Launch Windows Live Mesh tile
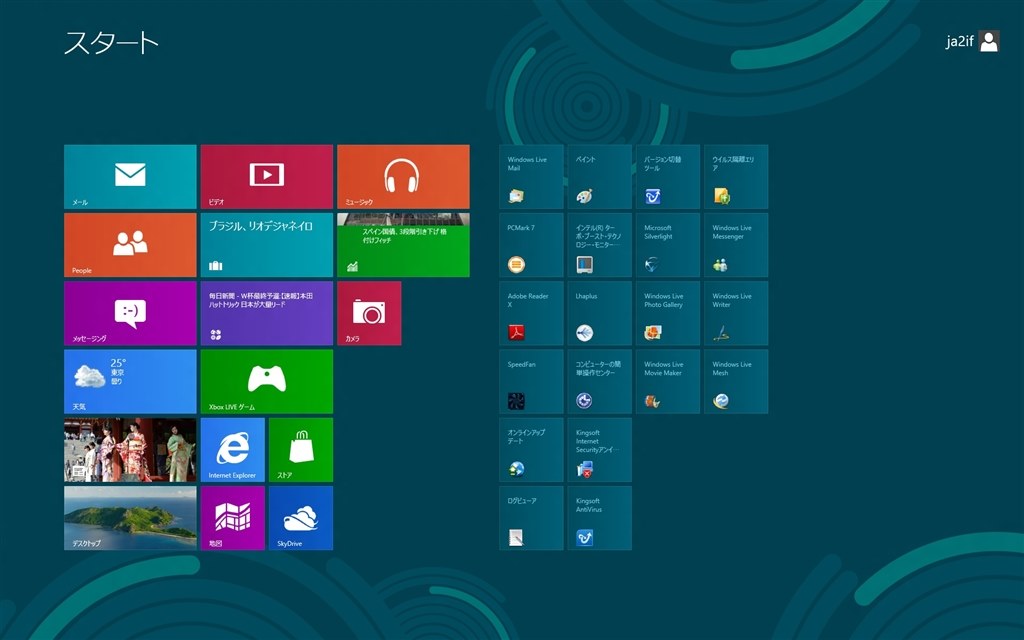Image resolution: width=1024 pixels, height=640 pixels. tap(736, 381)
